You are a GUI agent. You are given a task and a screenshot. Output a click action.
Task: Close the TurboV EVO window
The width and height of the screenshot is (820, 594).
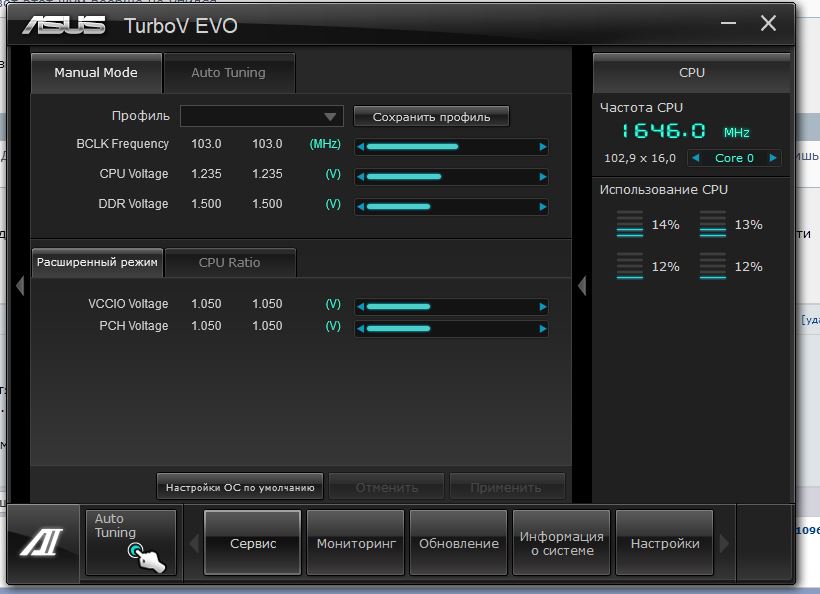point(768,23)
